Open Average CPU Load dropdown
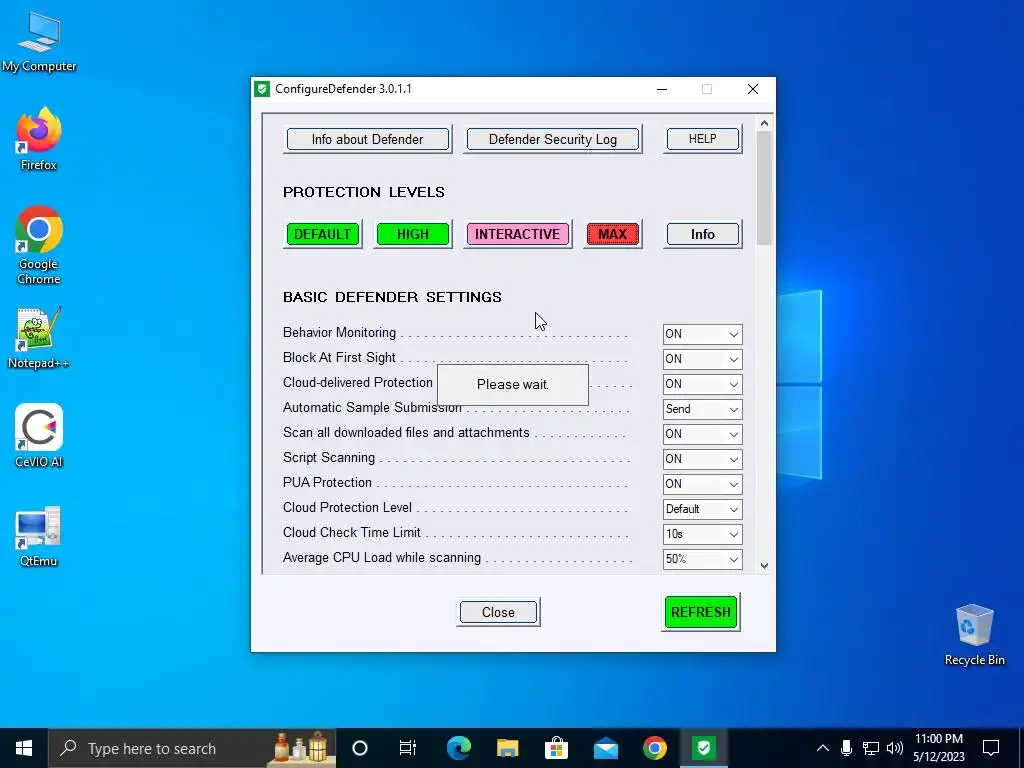The height and width of the screenshot is (768, 1024). point(703,559)
